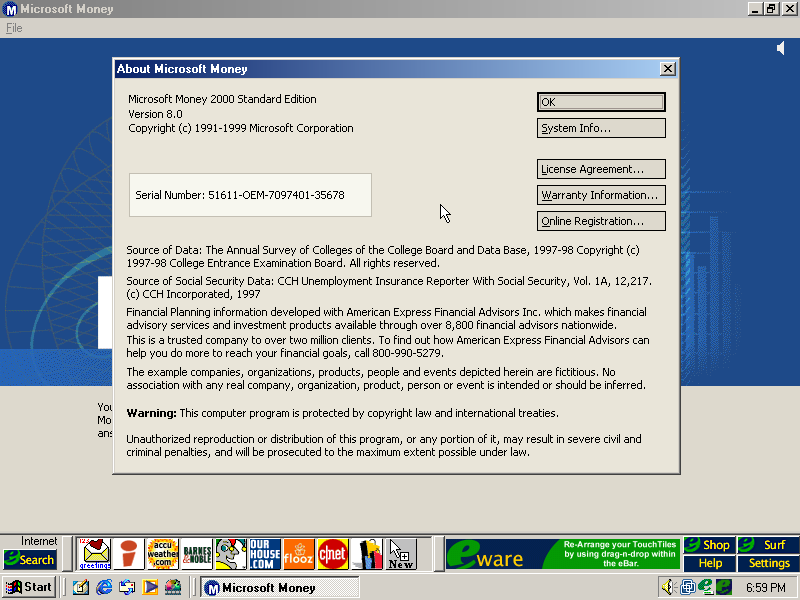Viewport: 800px width, 600px height.
Task: Start Online Registration
Action: (601, 221)
